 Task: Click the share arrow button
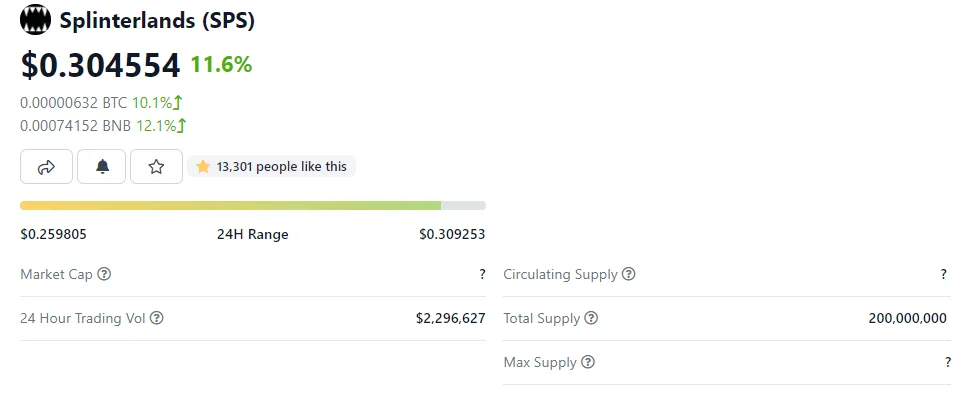point(47,167)
